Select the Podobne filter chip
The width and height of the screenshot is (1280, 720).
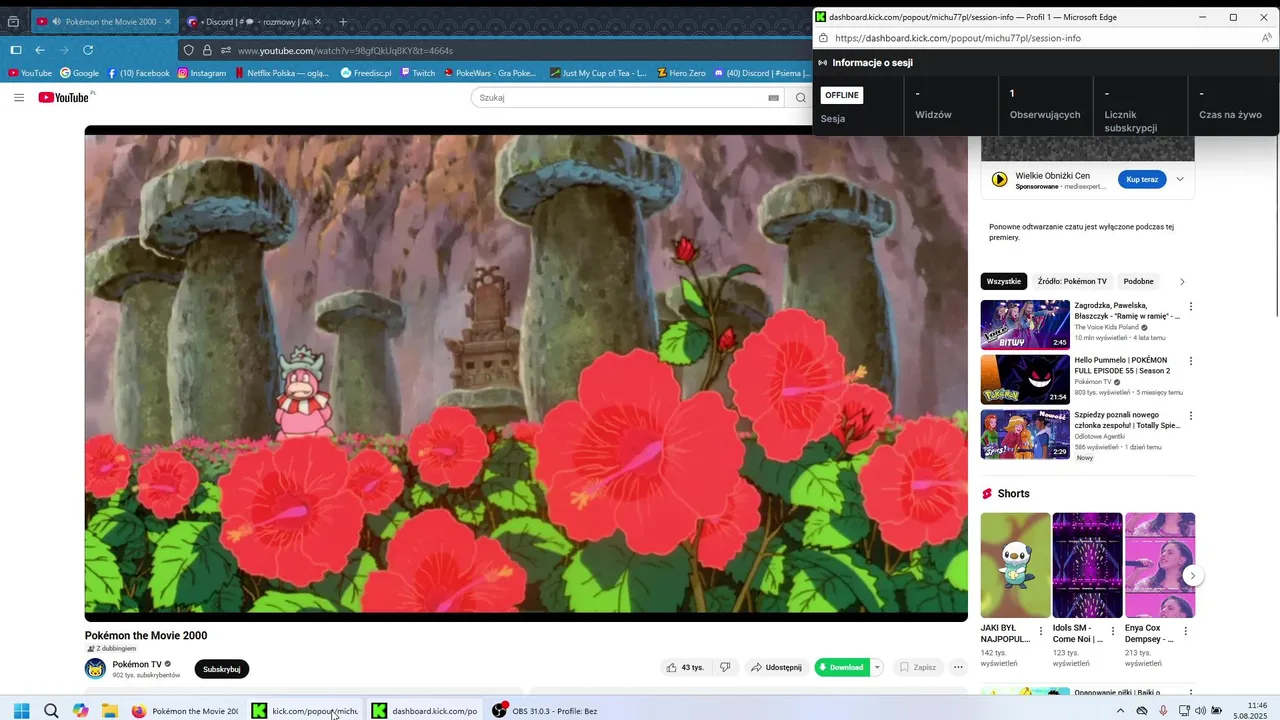1138,281
